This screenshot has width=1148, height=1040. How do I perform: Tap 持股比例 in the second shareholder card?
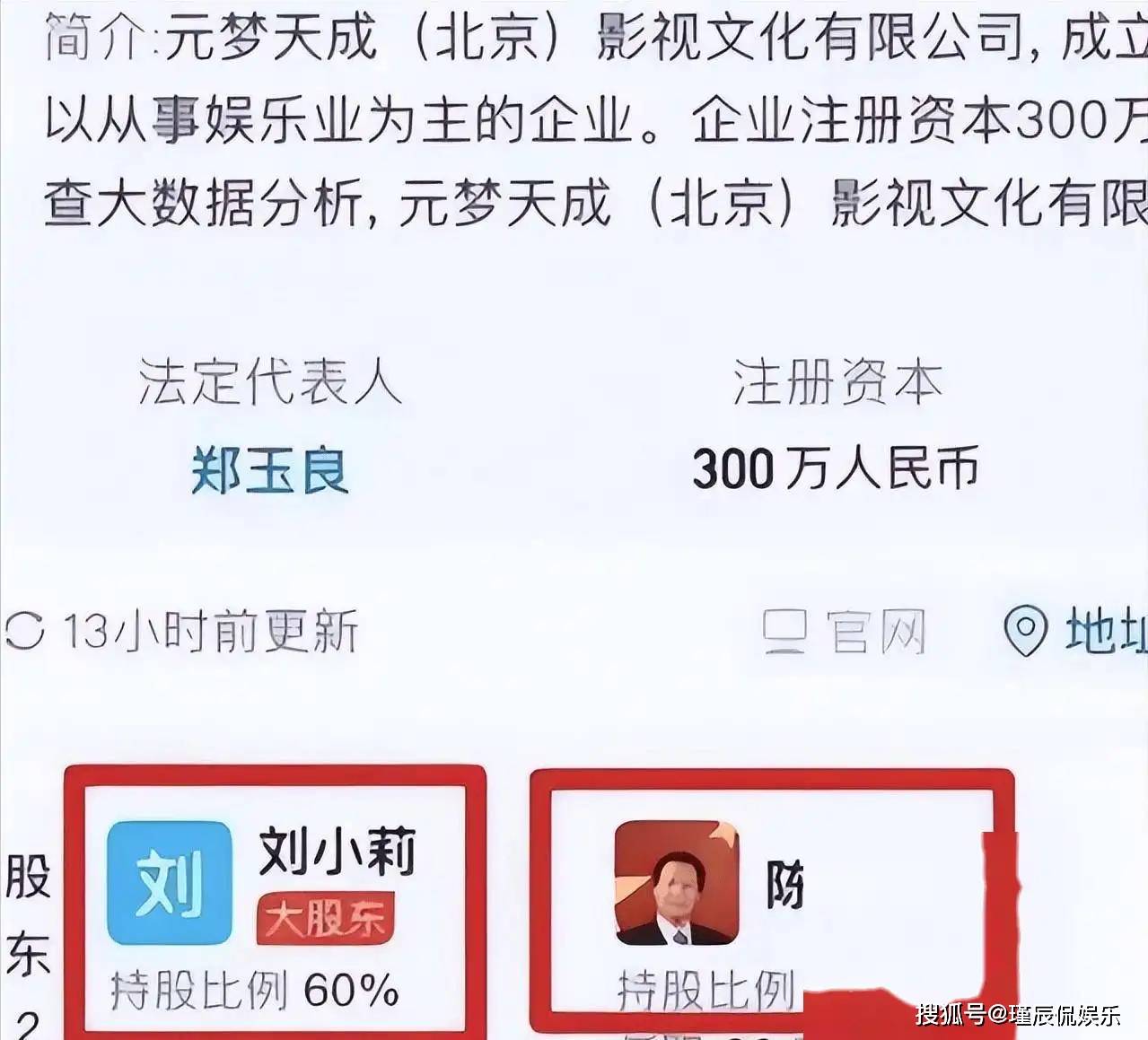click(706, 991)
